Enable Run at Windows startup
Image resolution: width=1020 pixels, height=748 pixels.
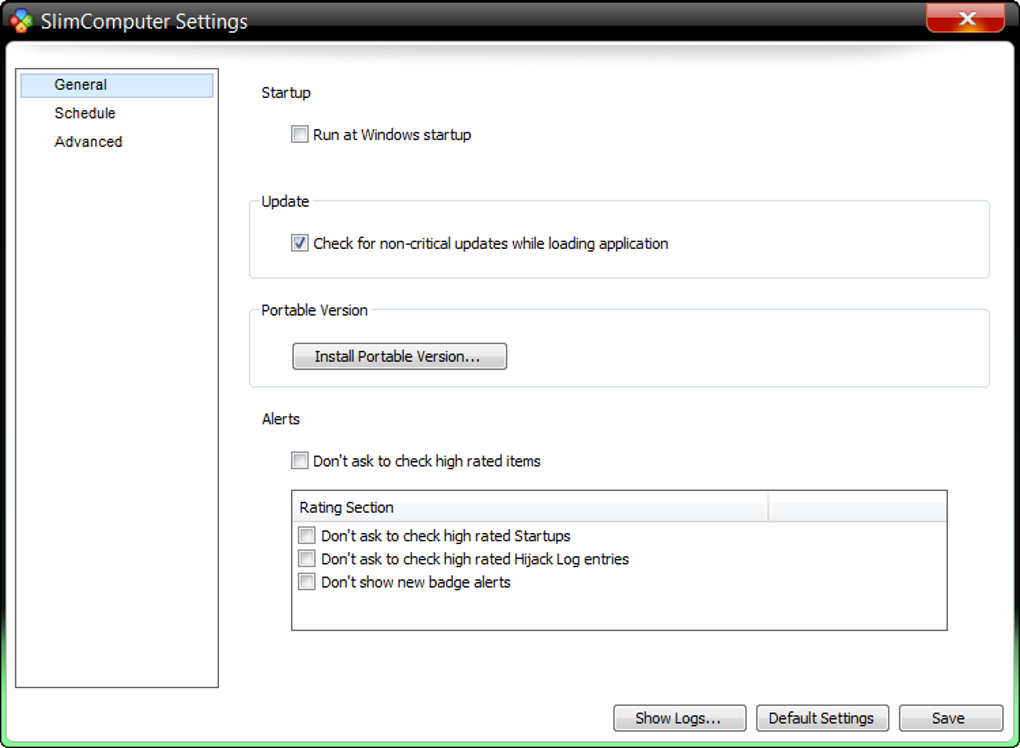[x=299, y=135]
